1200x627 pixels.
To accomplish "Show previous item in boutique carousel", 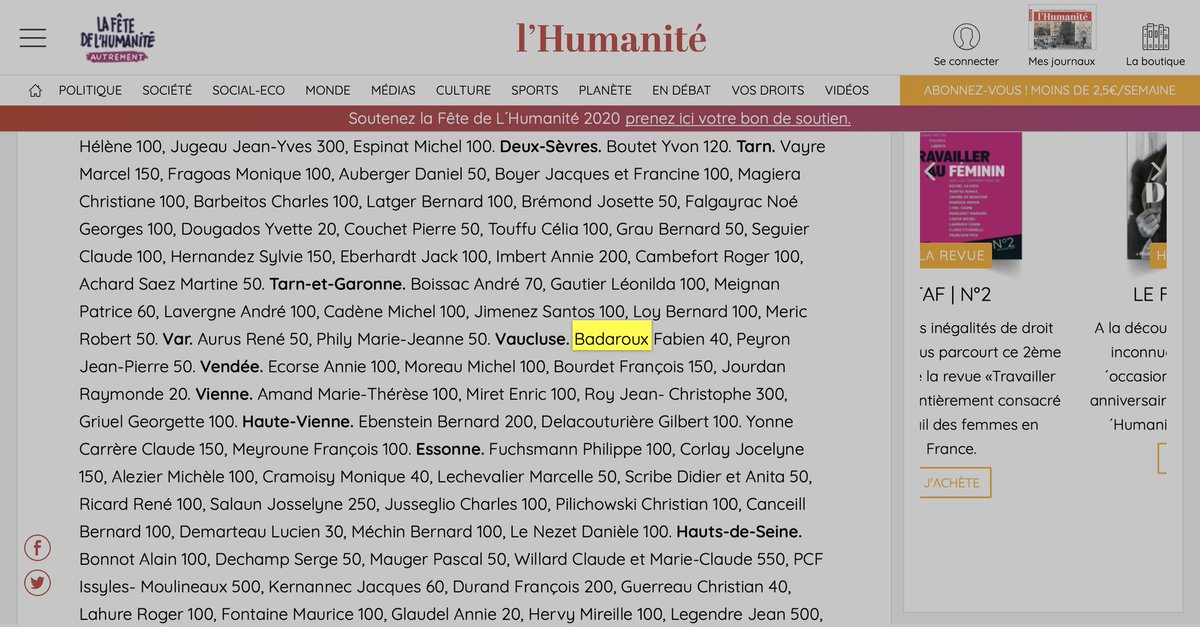I will pyautogui.click(x=929, y=171).
